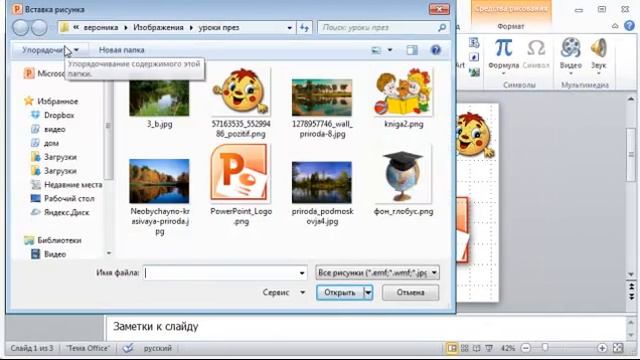Open the change view icon in dialog toolbar
640x360 pixels.
(376, 50)
